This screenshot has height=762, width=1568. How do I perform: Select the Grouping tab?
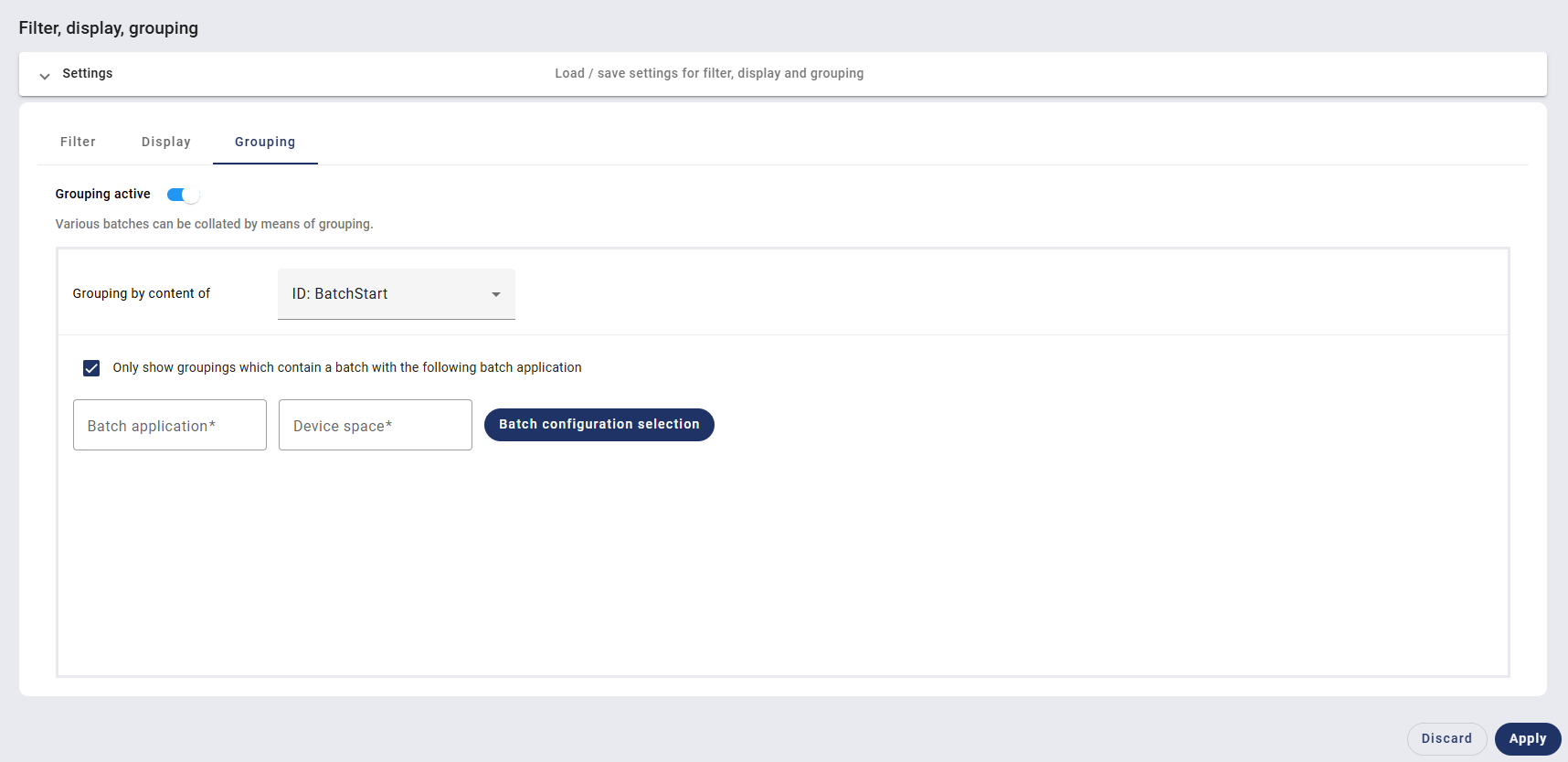(x=265, y=142)
